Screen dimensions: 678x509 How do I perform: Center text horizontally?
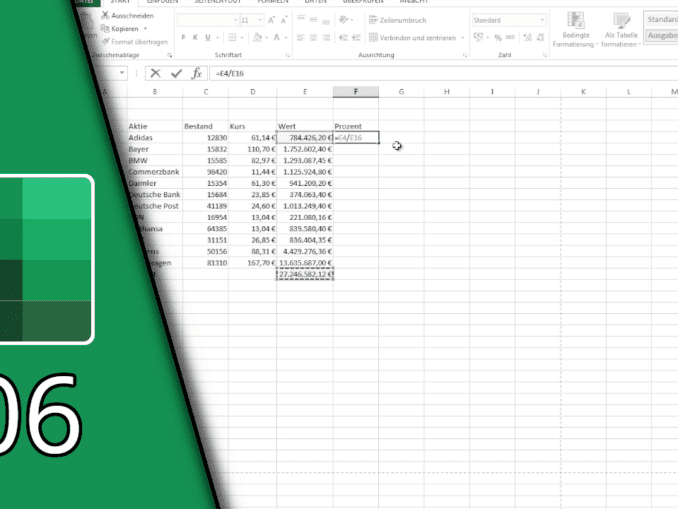313,38
